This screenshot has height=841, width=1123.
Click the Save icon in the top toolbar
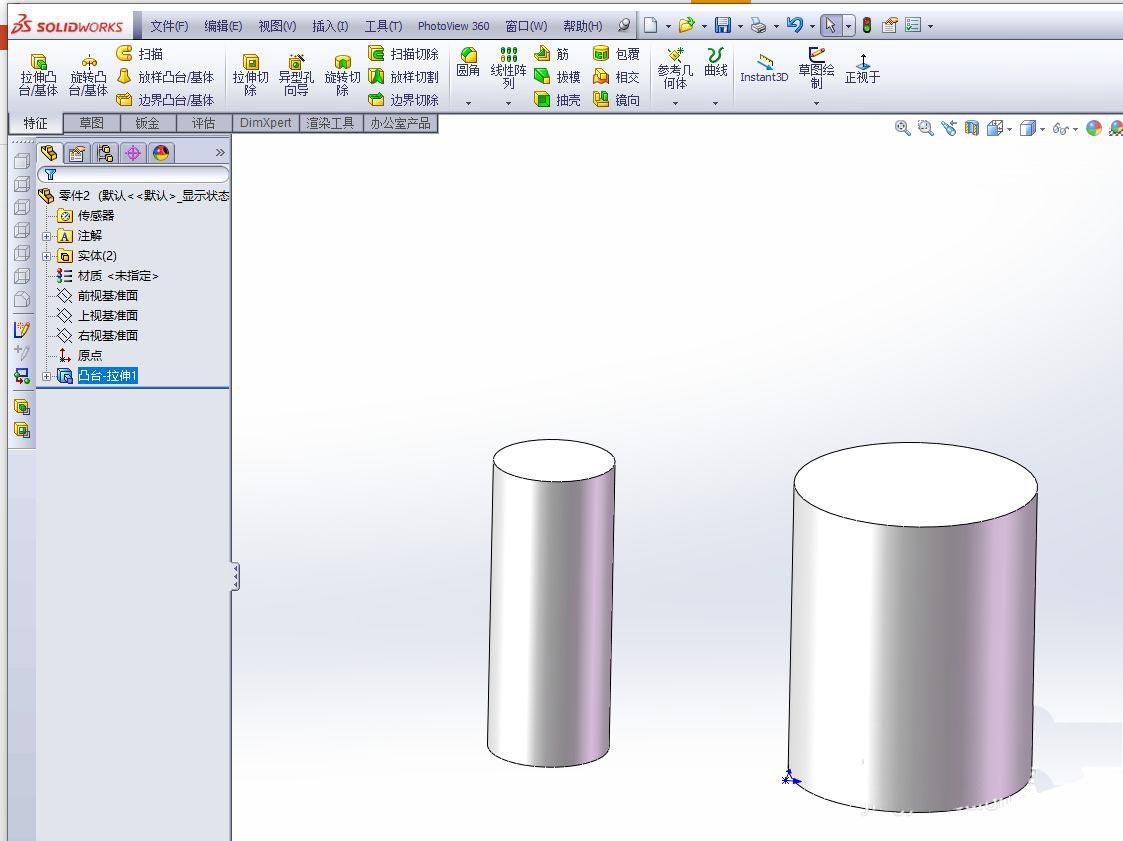[x=723, y=26]
